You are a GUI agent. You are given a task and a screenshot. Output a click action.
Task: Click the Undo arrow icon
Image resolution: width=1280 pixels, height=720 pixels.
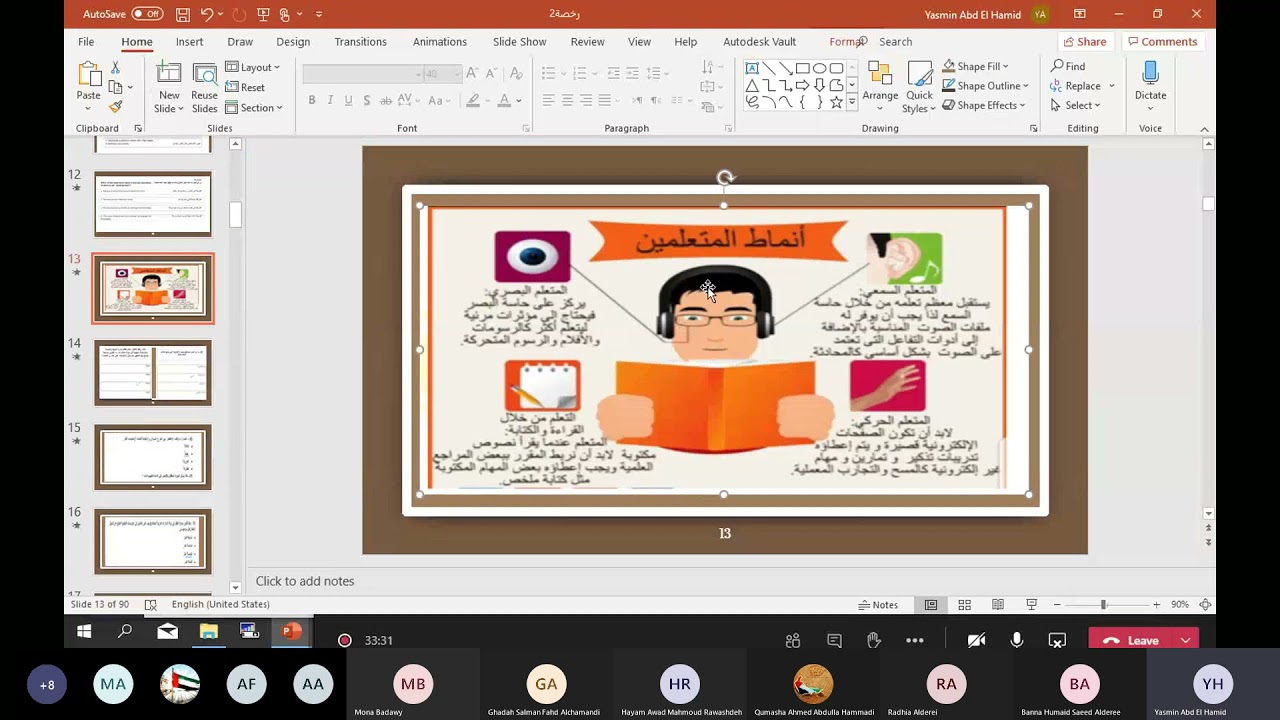[207, 14]
